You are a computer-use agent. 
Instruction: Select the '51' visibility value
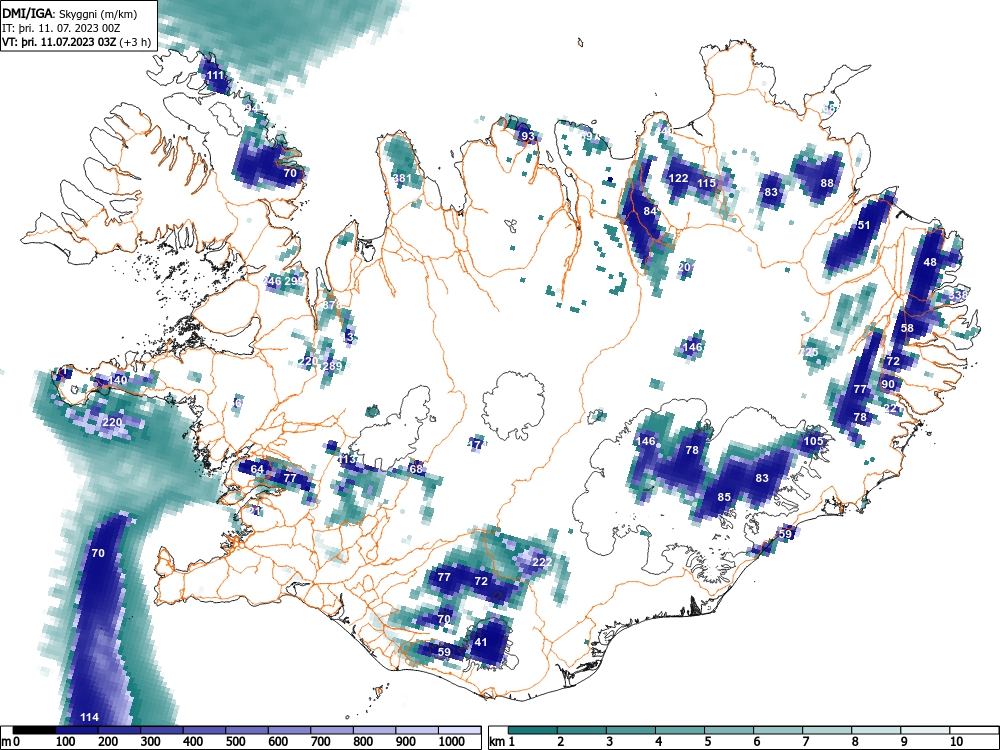[x=864, y=225]
